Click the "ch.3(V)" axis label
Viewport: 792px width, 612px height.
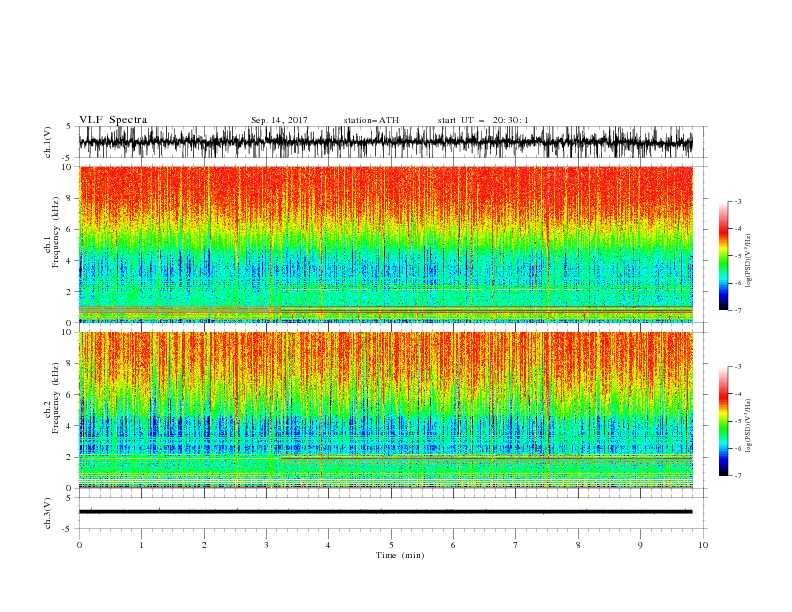(x=48, y=513)
